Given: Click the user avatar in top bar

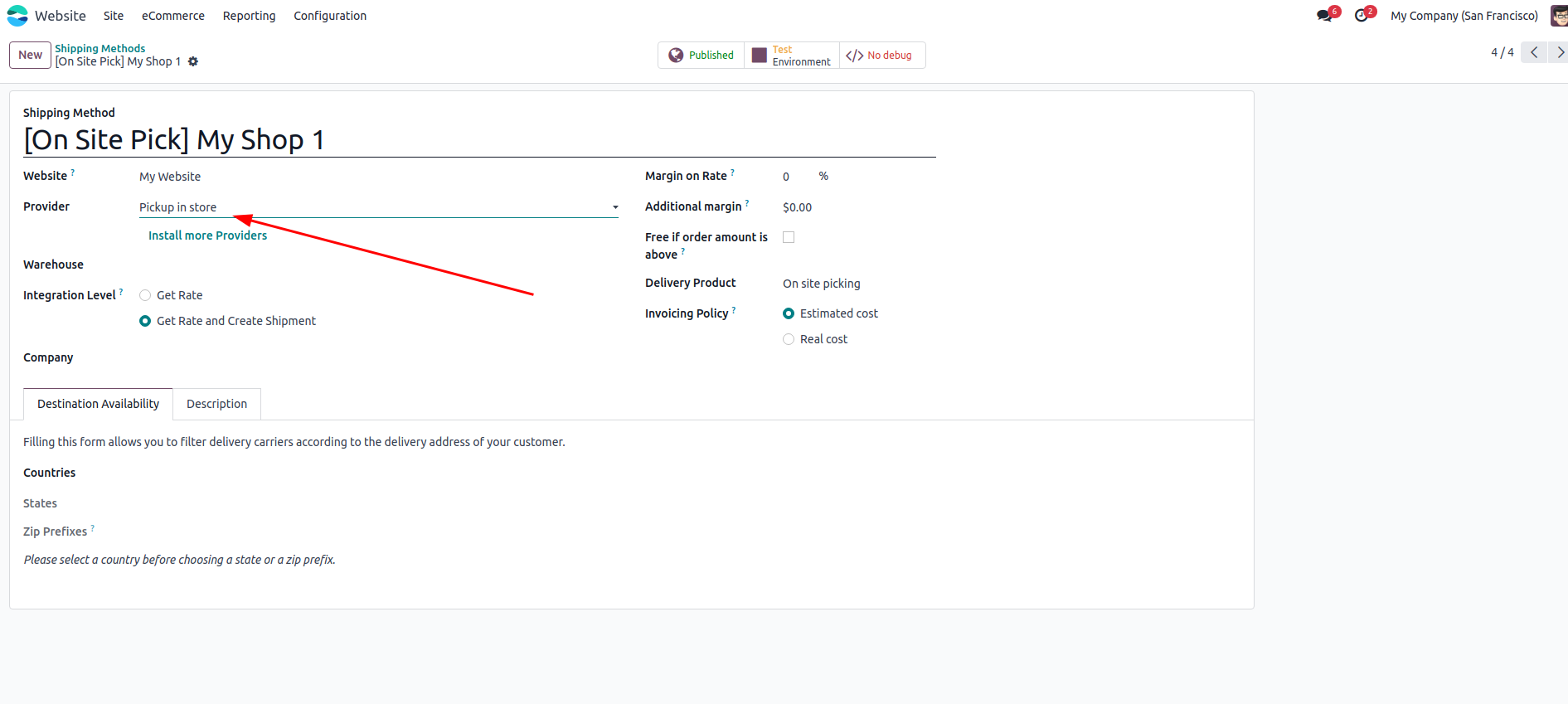Looking at the screenshot, I should tap(1558, 16).
